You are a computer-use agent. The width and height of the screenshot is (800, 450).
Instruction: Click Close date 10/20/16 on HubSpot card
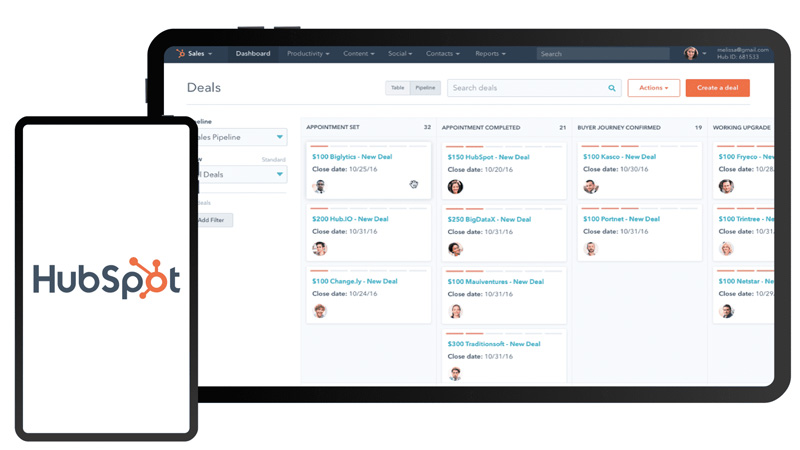coord(480,169)
